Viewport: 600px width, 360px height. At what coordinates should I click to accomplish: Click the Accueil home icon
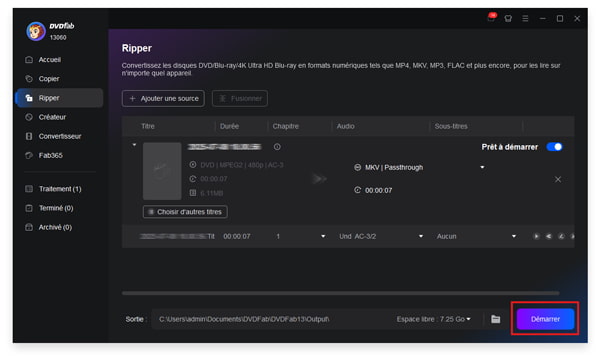(x=29, y=60)
